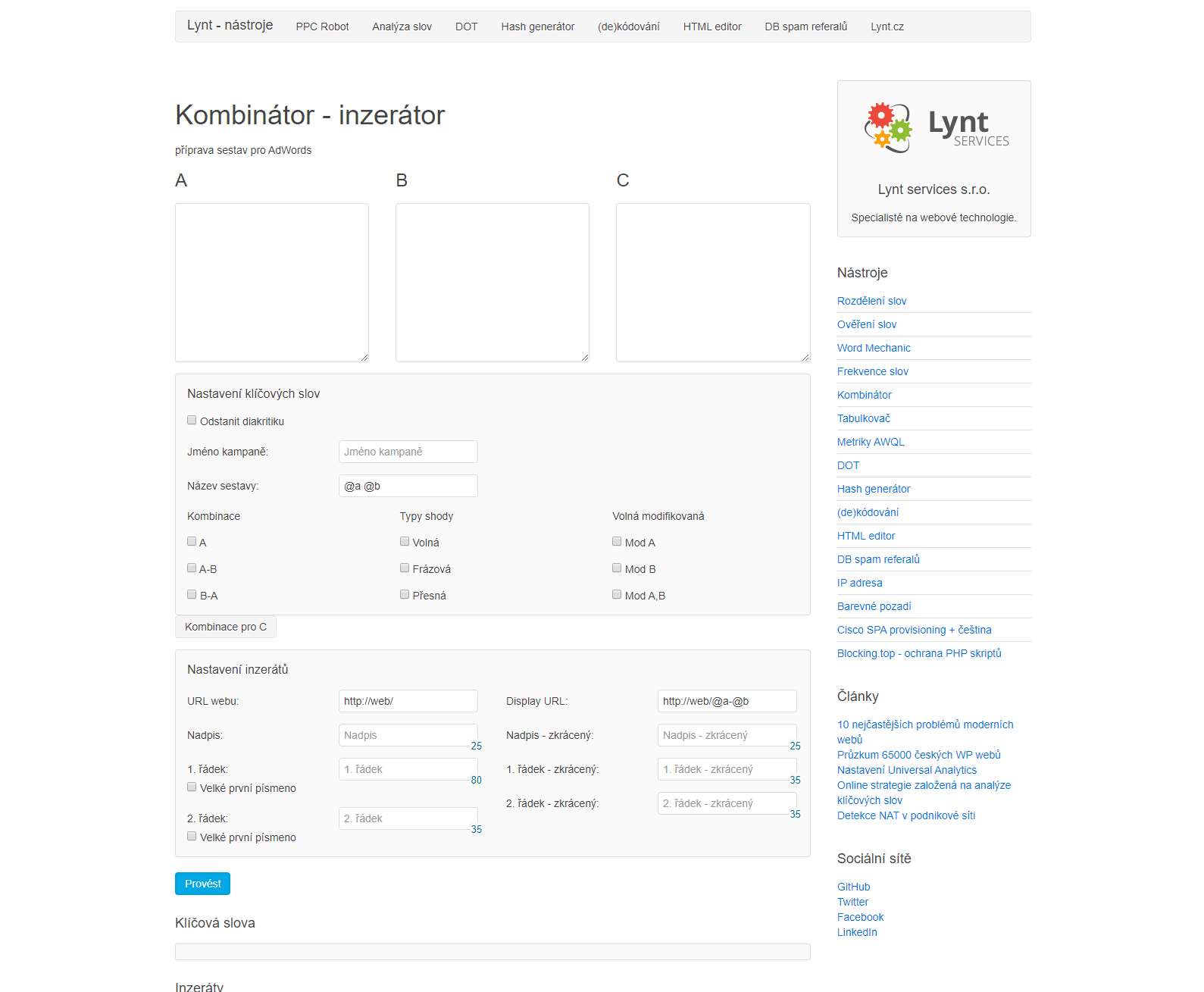Open Analýza slov in the navbar
Screen dimensions: 1204x992
pos(402,27)
